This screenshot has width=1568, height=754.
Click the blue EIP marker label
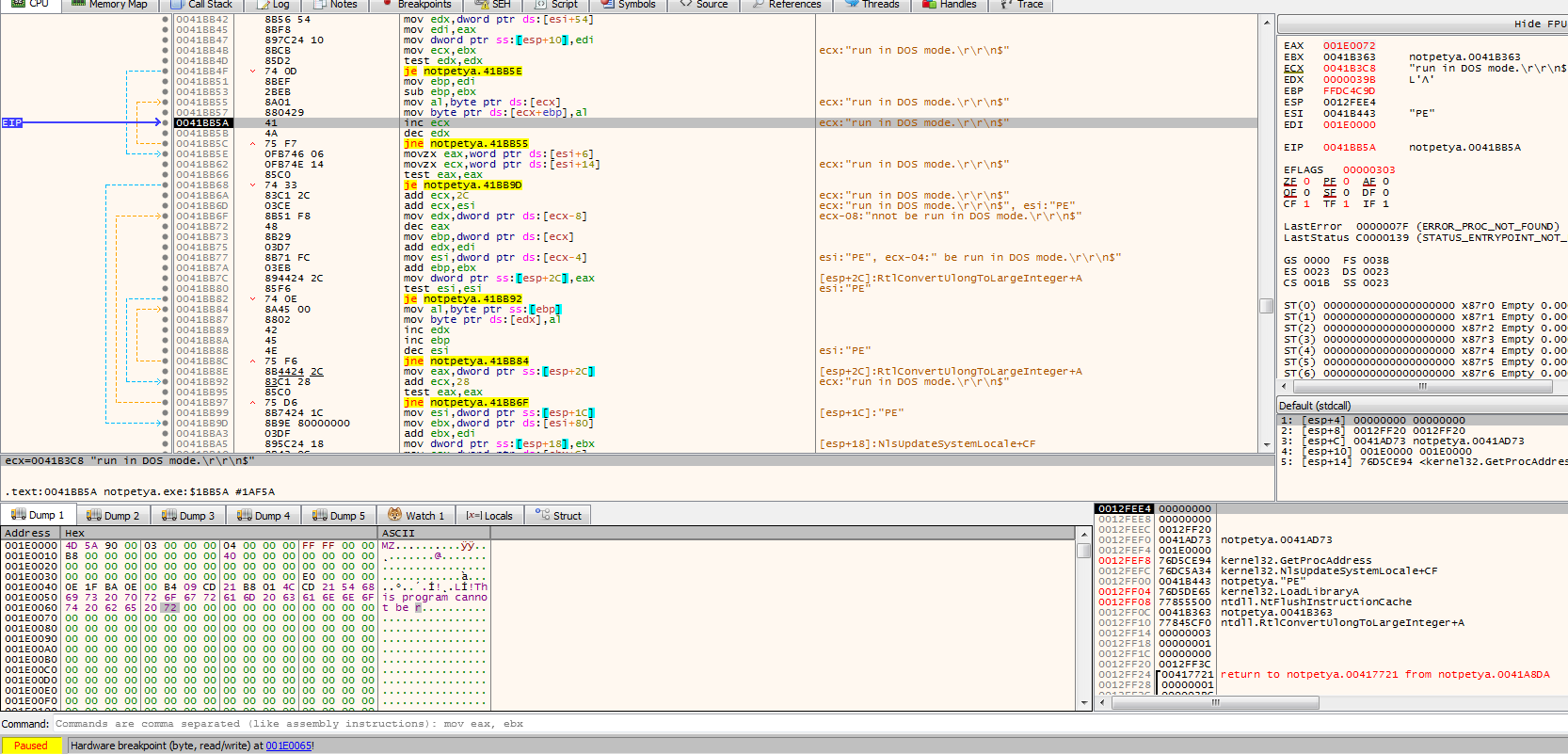coord(11,122)
